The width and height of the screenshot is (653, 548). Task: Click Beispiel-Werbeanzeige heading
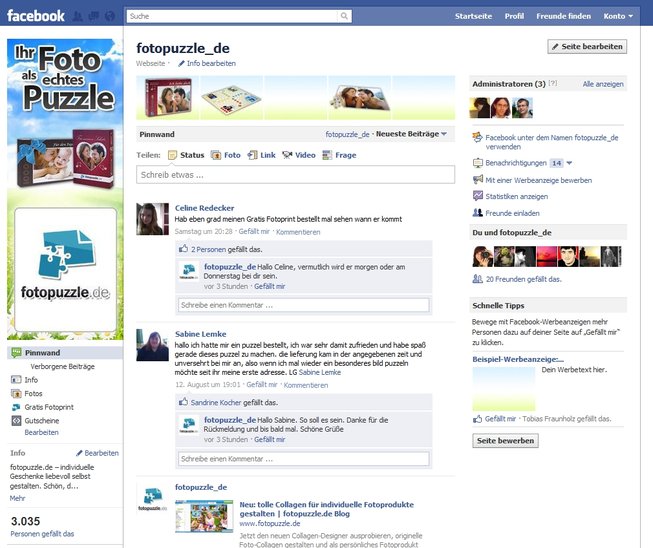coord(518,359)
